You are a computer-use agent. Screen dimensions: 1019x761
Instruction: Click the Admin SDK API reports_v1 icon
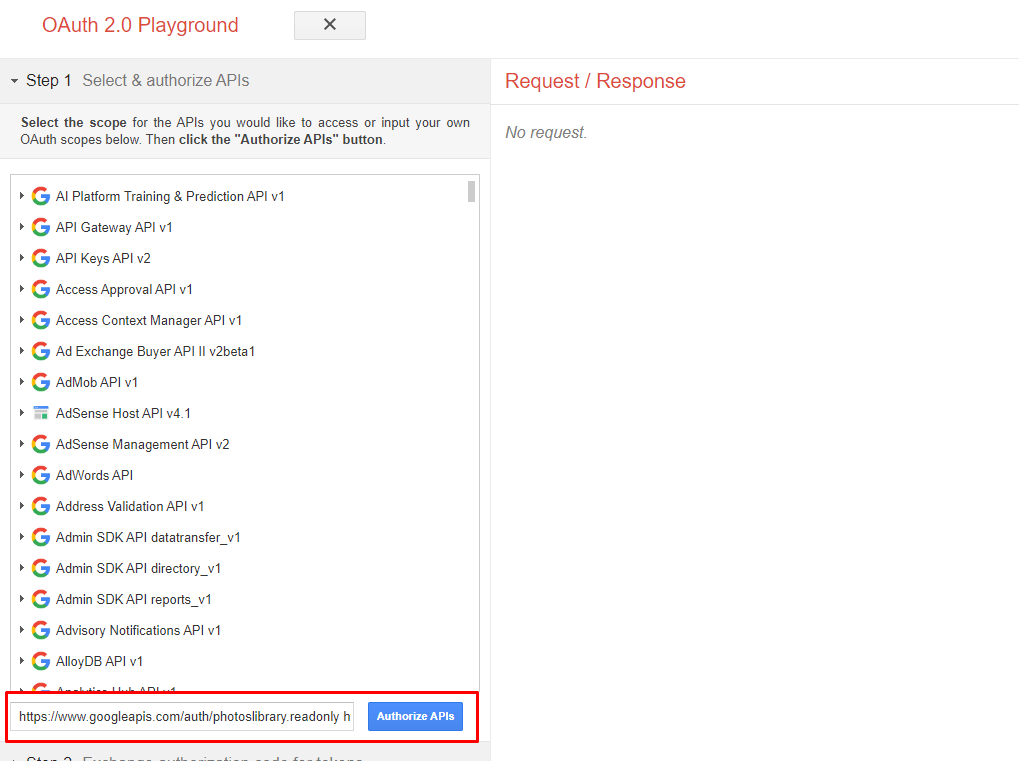[40, 598]
